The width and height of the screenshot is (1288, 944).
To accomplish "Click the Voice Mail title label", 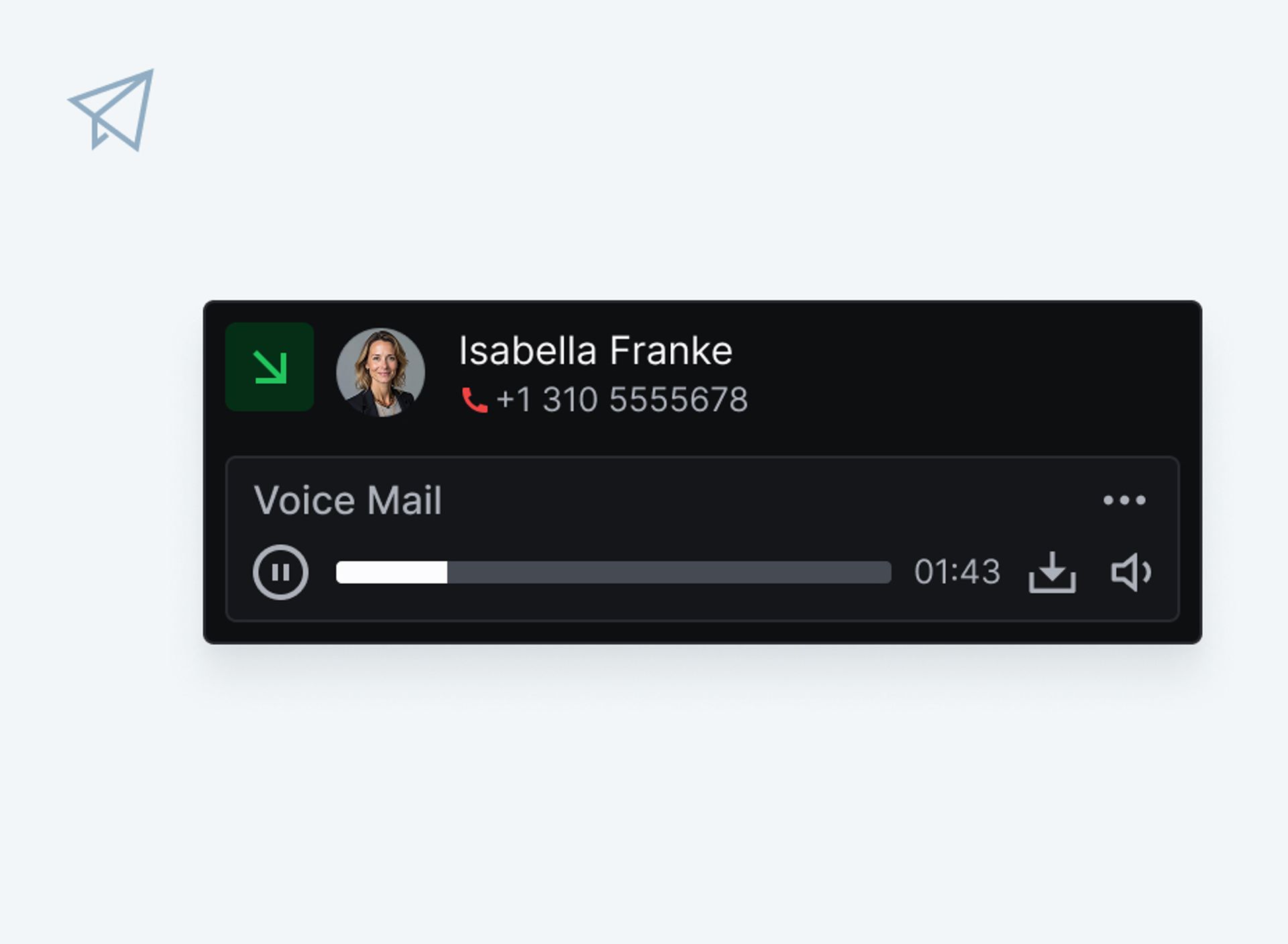I will [347, 501].
